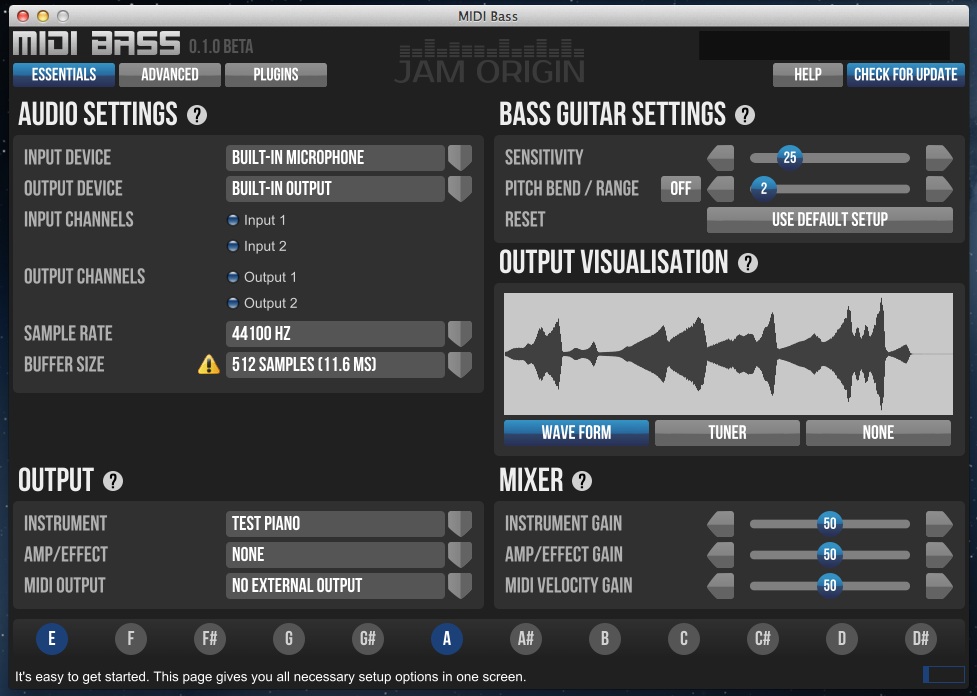The height and width of the screenshot is (696, 977).
Task: Switch to Essentials tab
Action: click(64, 75)
